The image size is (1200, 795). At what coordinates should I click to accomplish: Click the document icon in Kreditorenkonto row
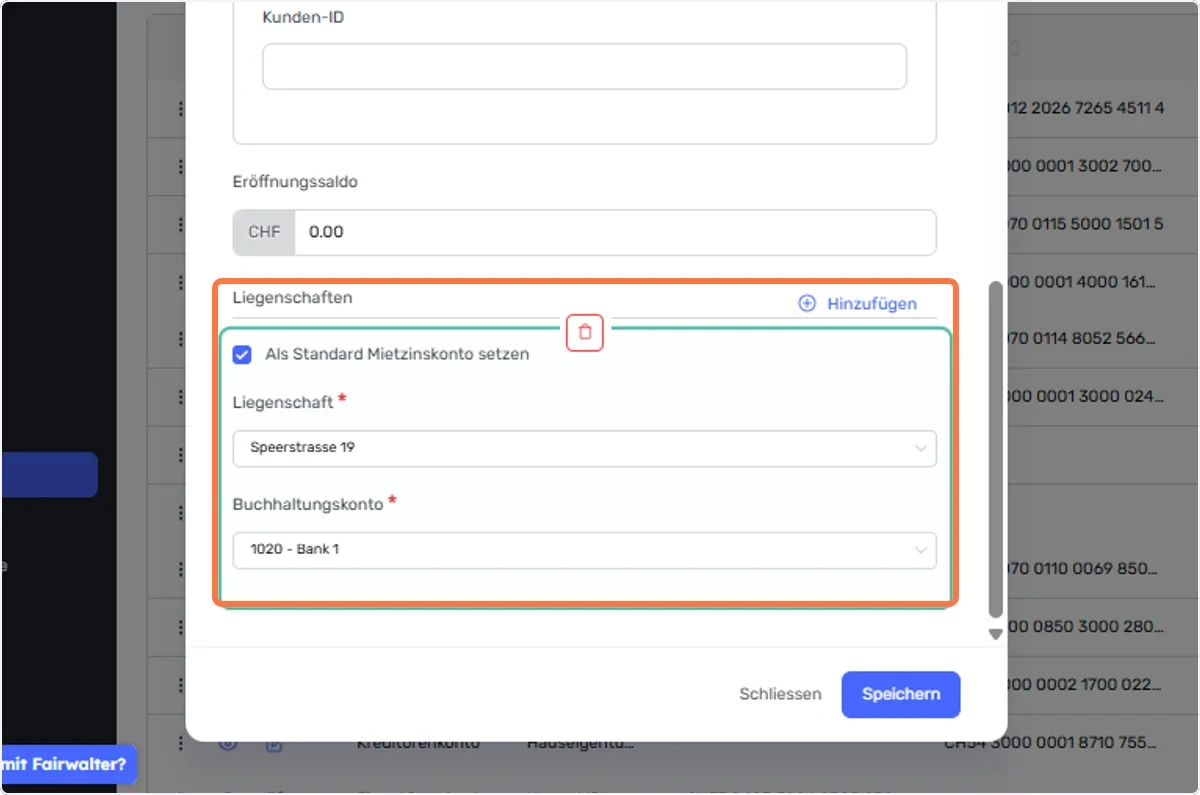tap(275, 744)
